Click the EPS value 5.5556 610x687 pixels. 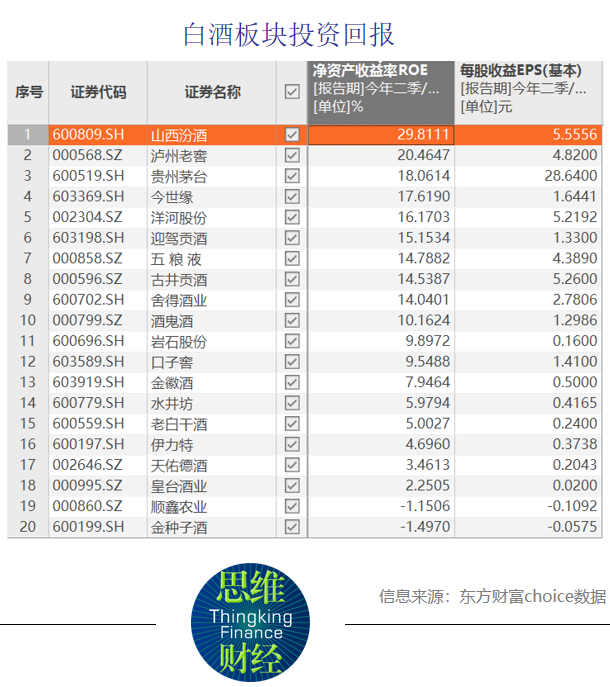tap(575, 135)
